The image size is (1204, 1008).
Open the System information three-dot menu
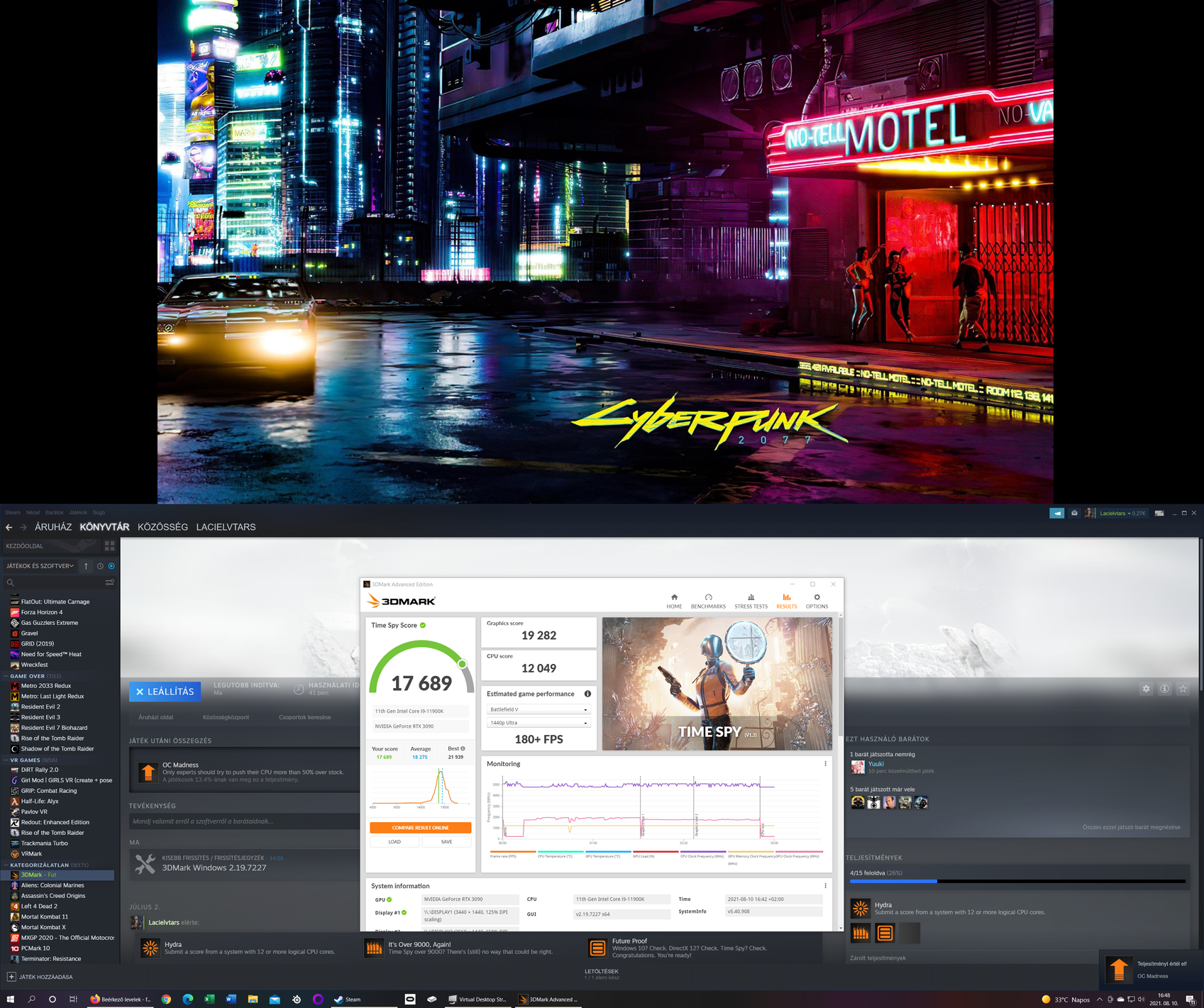point(825,886)
